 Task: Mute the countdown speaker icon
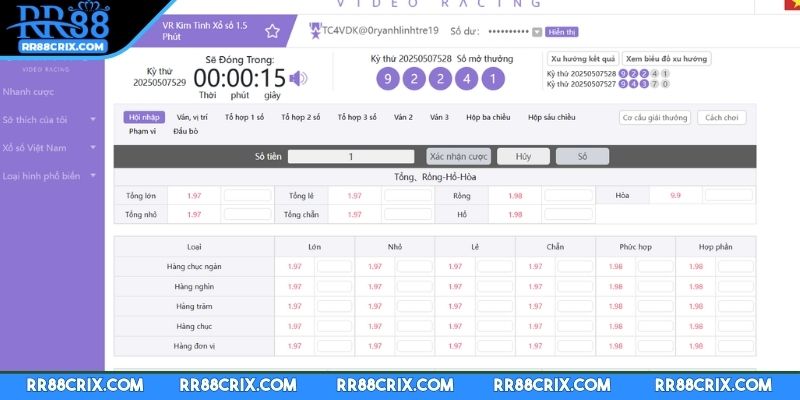pos(298,79)
